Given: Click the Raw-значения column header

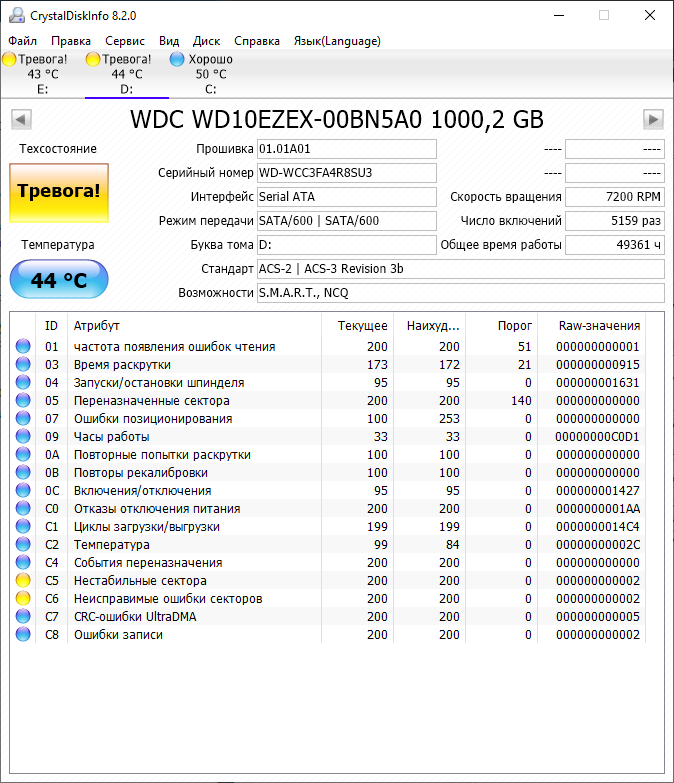Looking at the screenshot, I should [592, 326].
